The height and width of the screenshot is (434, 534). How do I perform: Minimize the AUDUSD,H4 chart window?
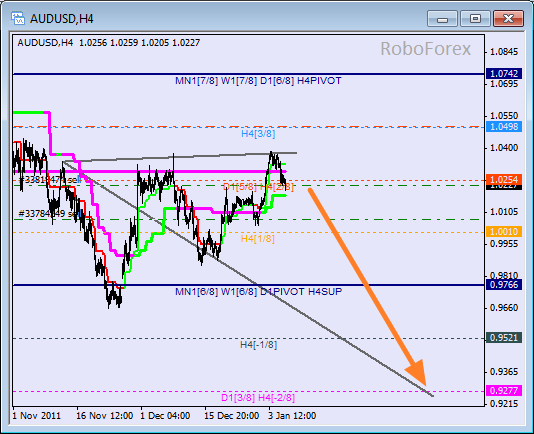[x=442, y=18]
